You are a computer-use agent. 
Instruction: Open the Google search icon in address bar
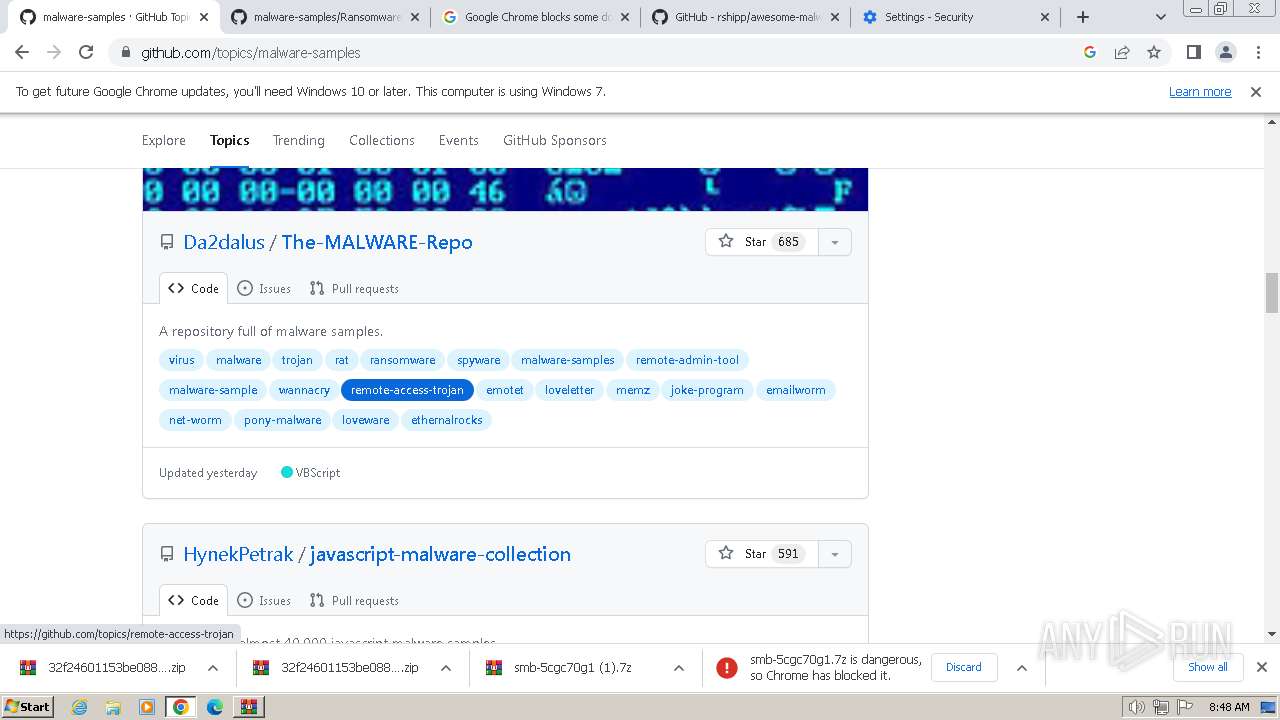(x=1090, y=52)
